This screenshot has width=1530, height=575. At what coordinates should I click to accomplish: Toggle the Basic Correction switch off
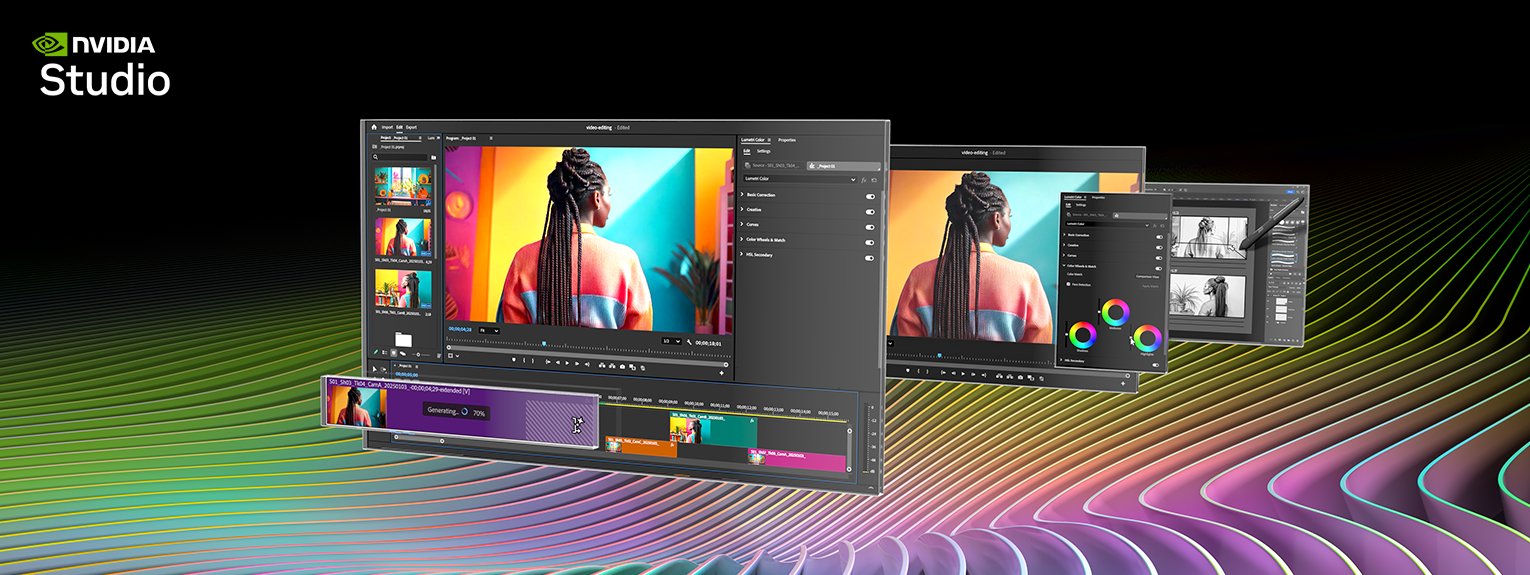click(x=870, y=196)
